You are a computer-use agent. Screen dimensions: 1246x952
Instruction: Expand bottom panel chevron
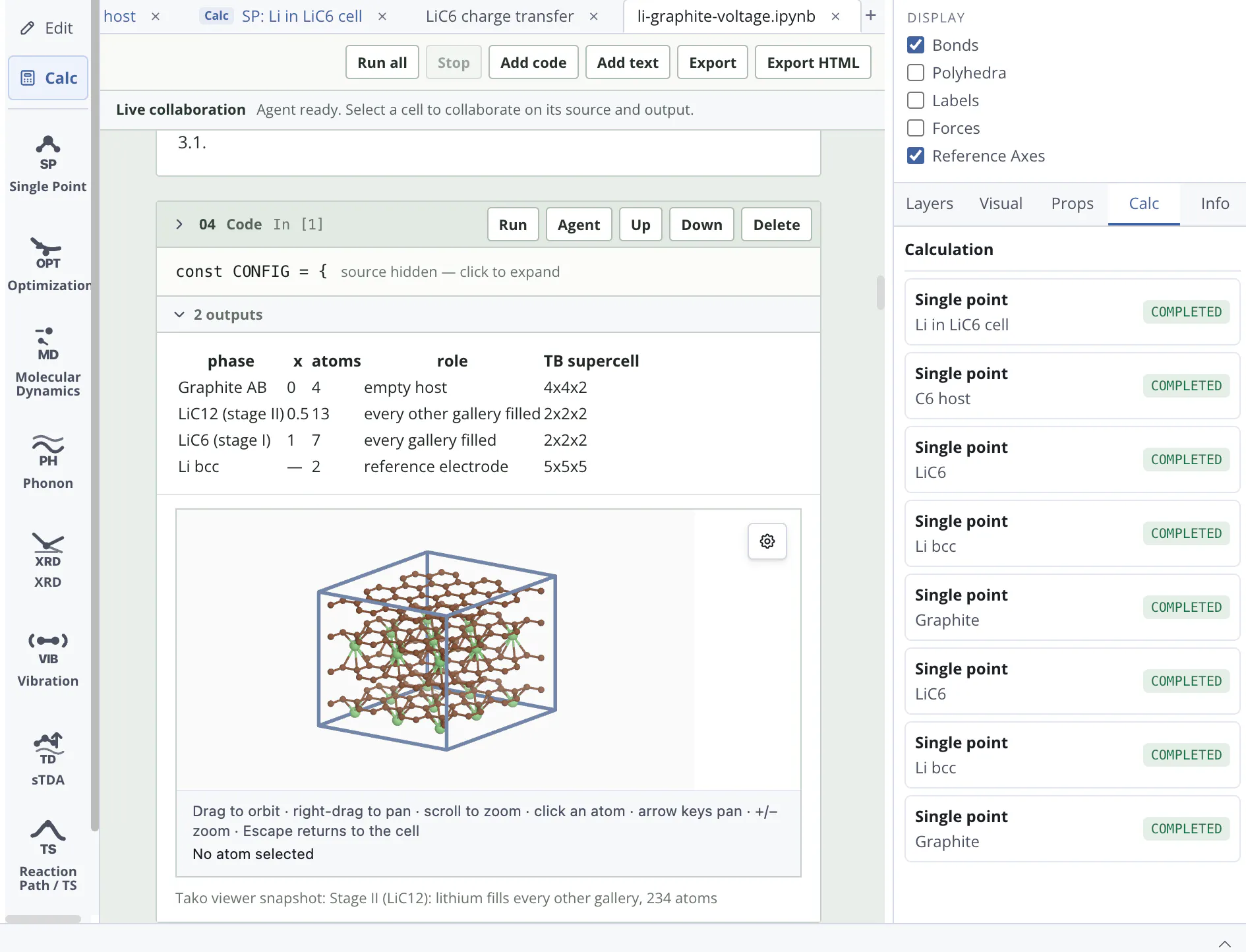pyautogui.click(x=1224, y=943)
